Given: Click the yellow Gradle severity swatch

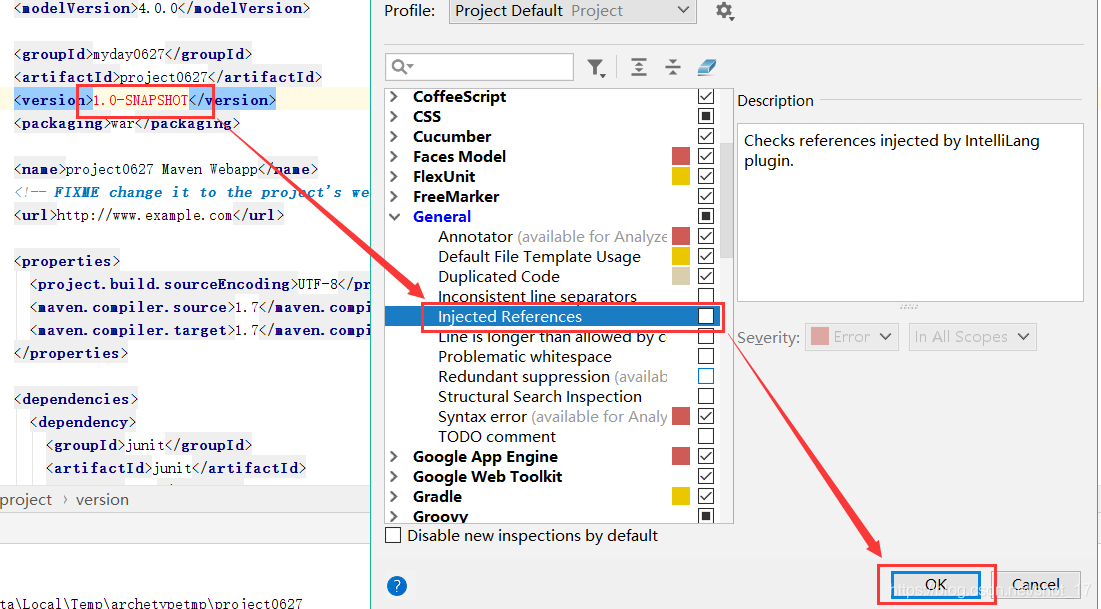Looking at the screenshot, I should [680, 497].
